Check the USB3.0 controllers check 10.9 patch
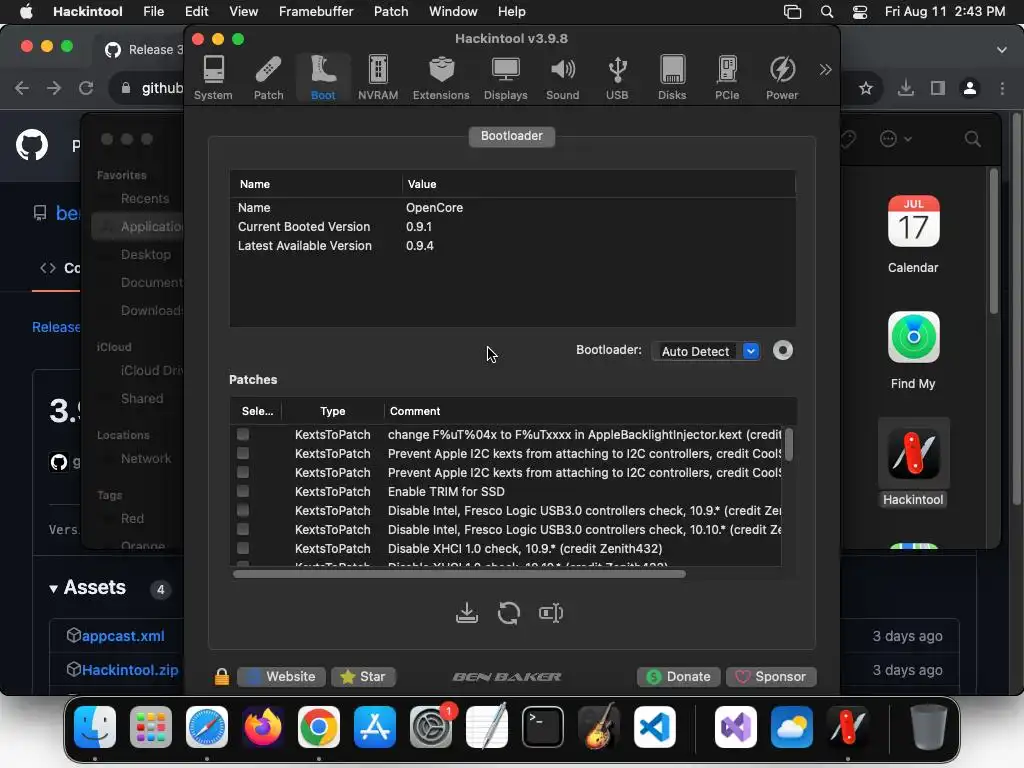Screen dimensions: 1024x768 coord(243,510)
